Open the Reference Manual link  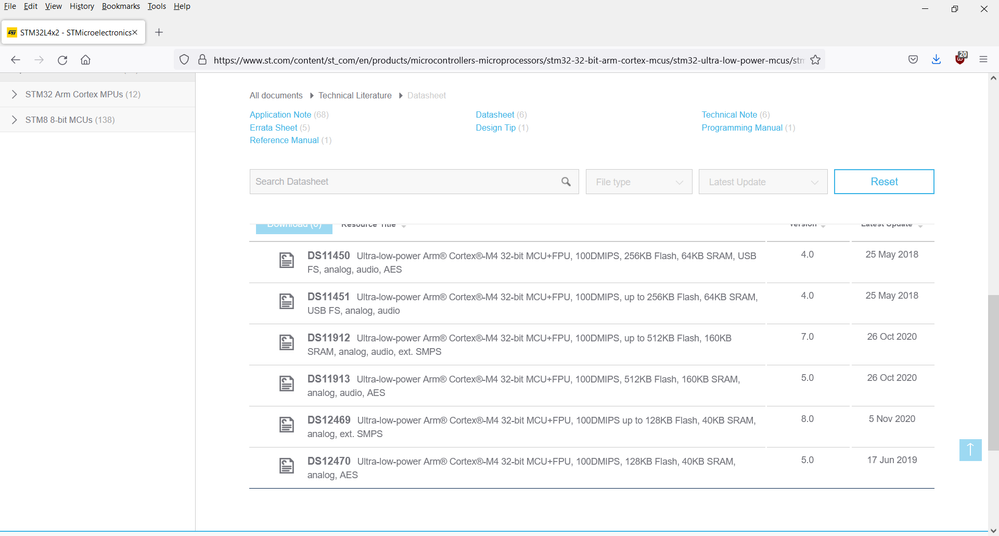tap(284, 140)
